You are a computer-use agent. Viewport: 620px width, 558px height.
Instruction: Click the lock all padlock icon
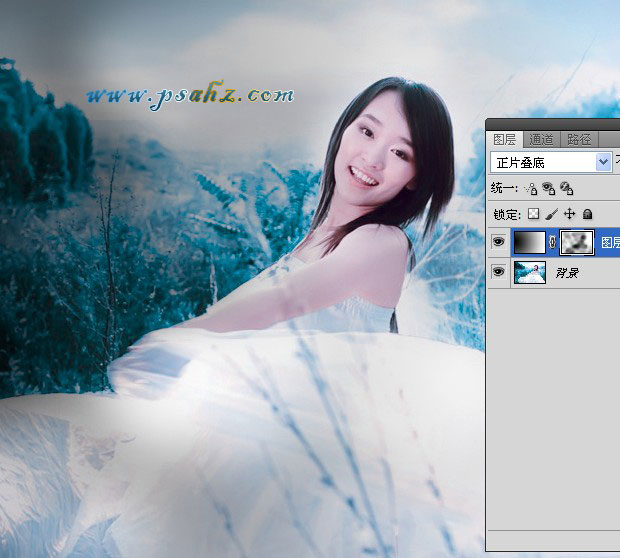click(587, 214)
